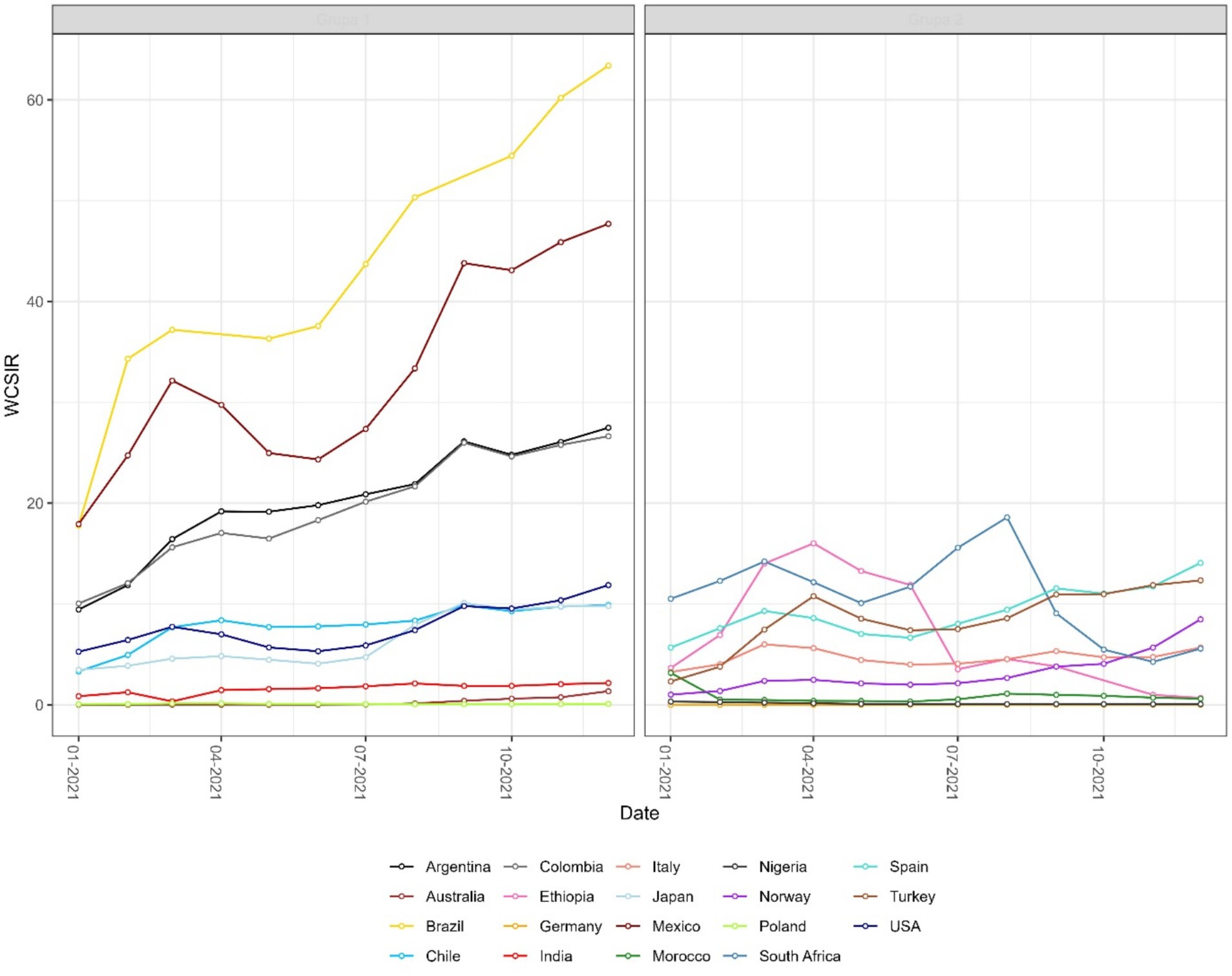Click the 40 y-axis tick label
The width and height of the screenshot is (1232, 976).
coord(35,302)
